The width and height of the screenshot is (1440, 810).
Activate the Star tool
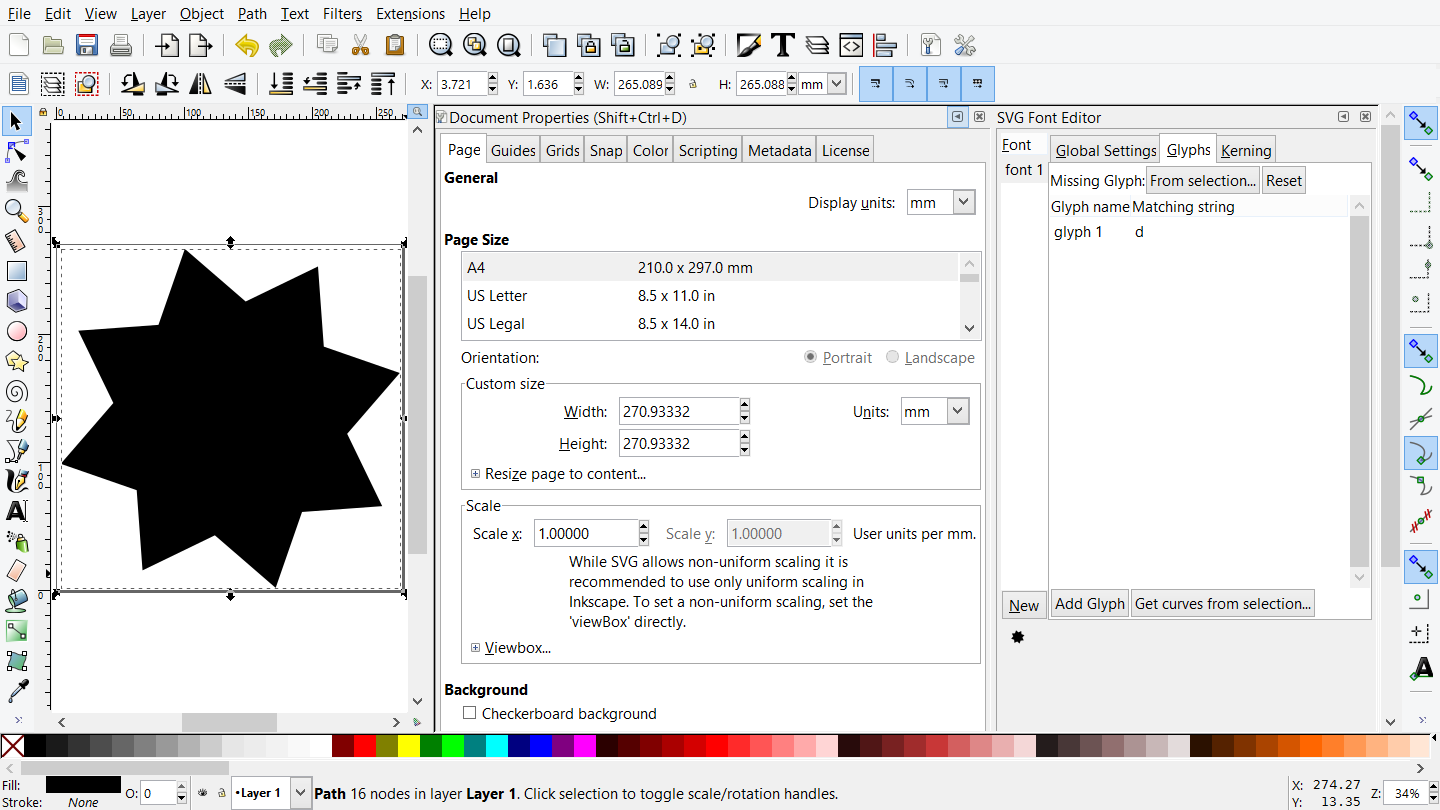[x=18, y=361]
